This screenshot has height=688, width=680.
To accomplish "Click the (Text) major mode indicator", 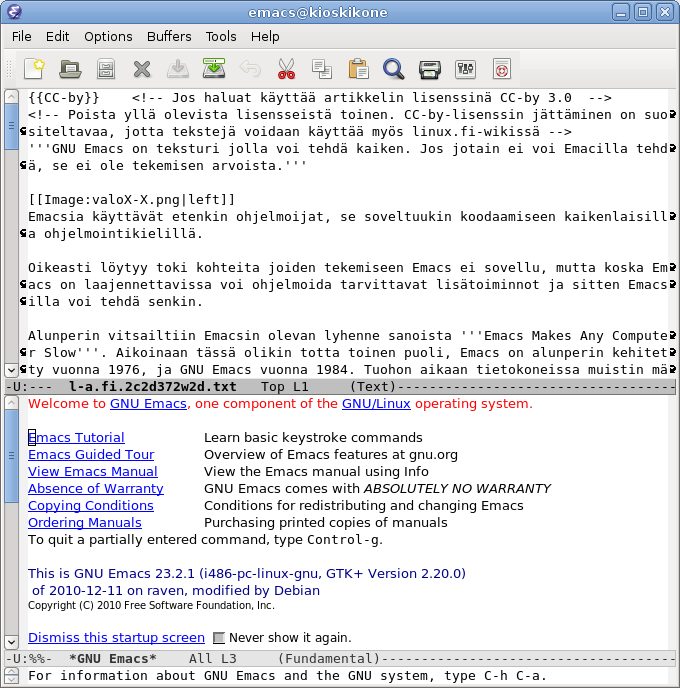I will (373, 387).
